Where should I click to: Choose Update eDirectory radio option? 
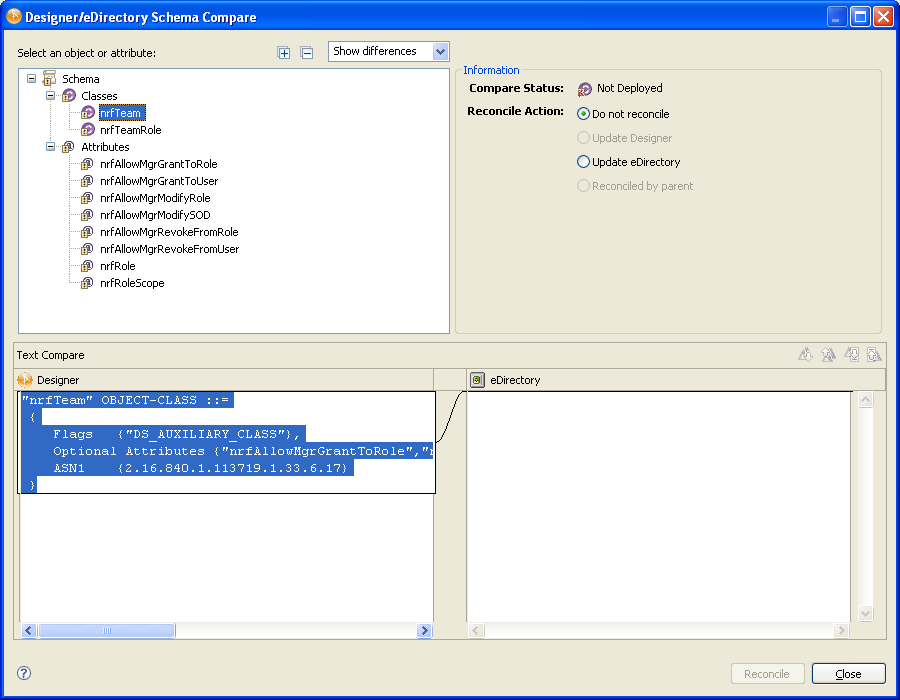click(629, 162)
